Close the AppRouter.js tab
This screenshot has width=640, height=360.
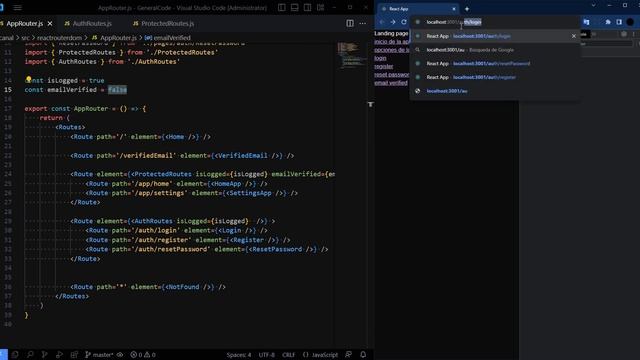pos(50,24)
